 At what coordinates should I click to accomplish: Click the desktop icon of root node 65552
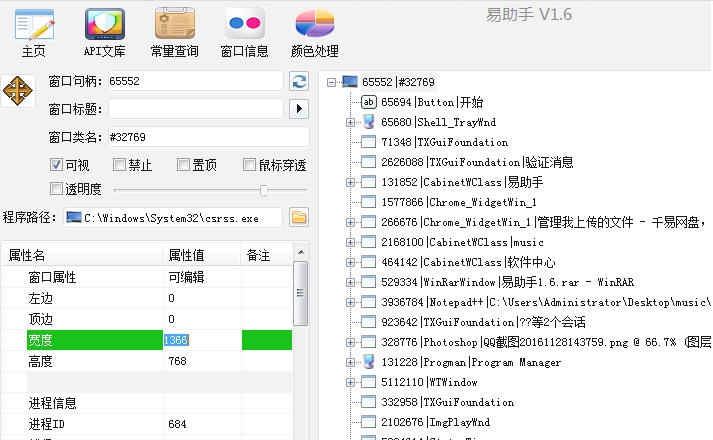point(350,82)
